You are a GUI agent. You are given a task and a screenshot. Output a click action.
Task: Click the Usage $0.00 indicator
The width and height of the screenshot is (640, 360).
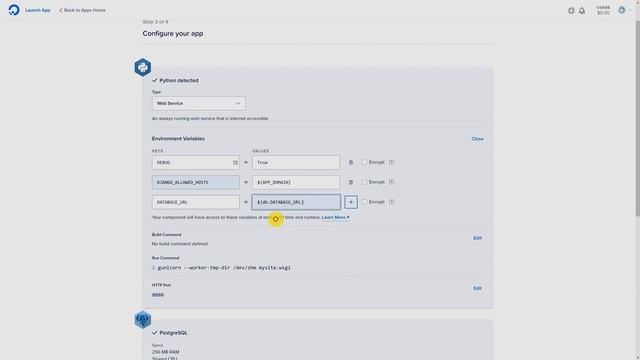tap(603, 10)
